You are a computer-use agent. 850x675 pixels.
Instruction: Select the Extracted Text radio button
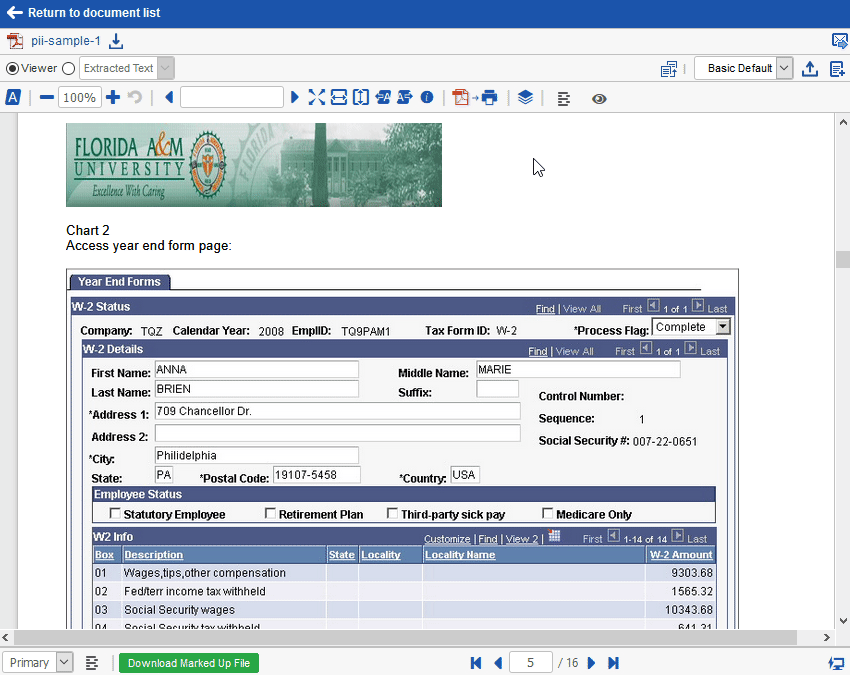pos(68,68)
